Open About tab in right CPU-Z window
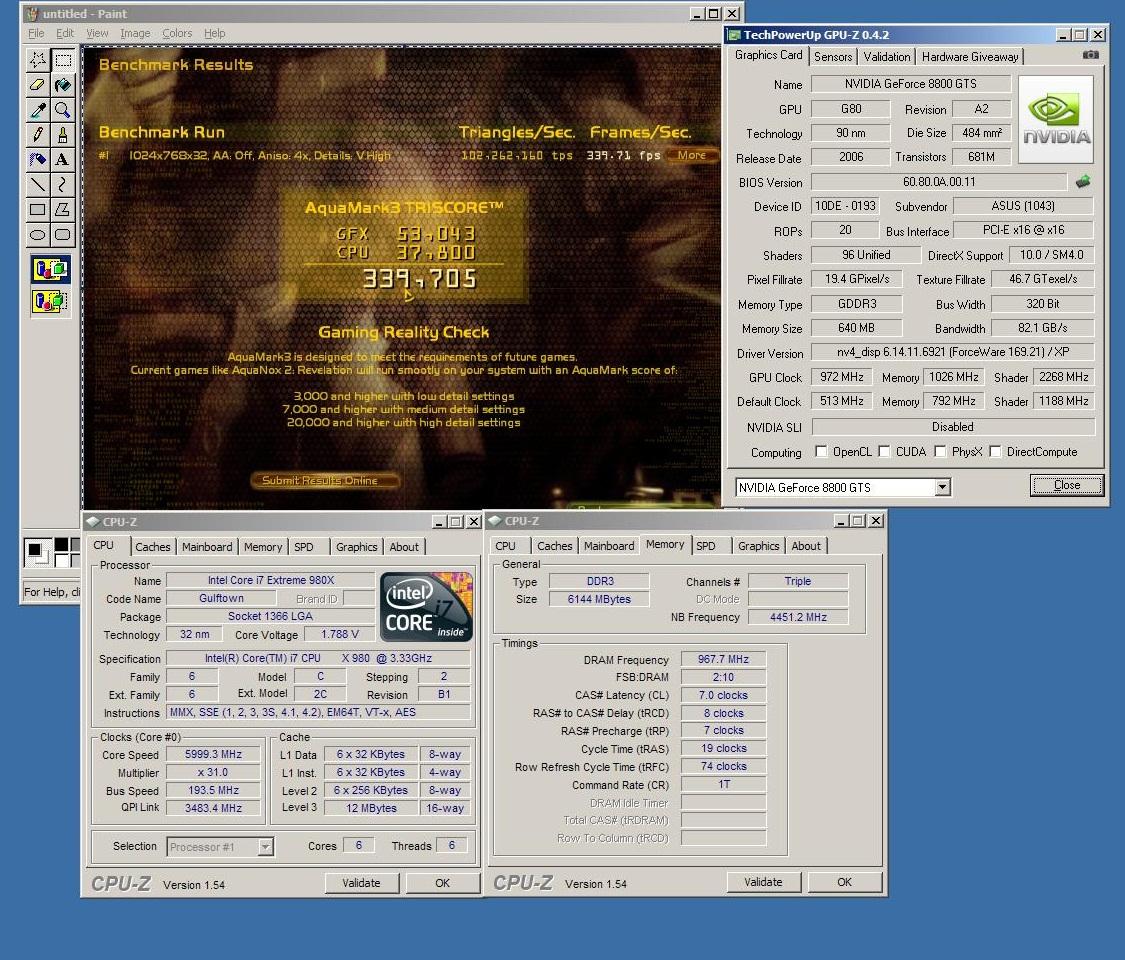 (806, 546)
